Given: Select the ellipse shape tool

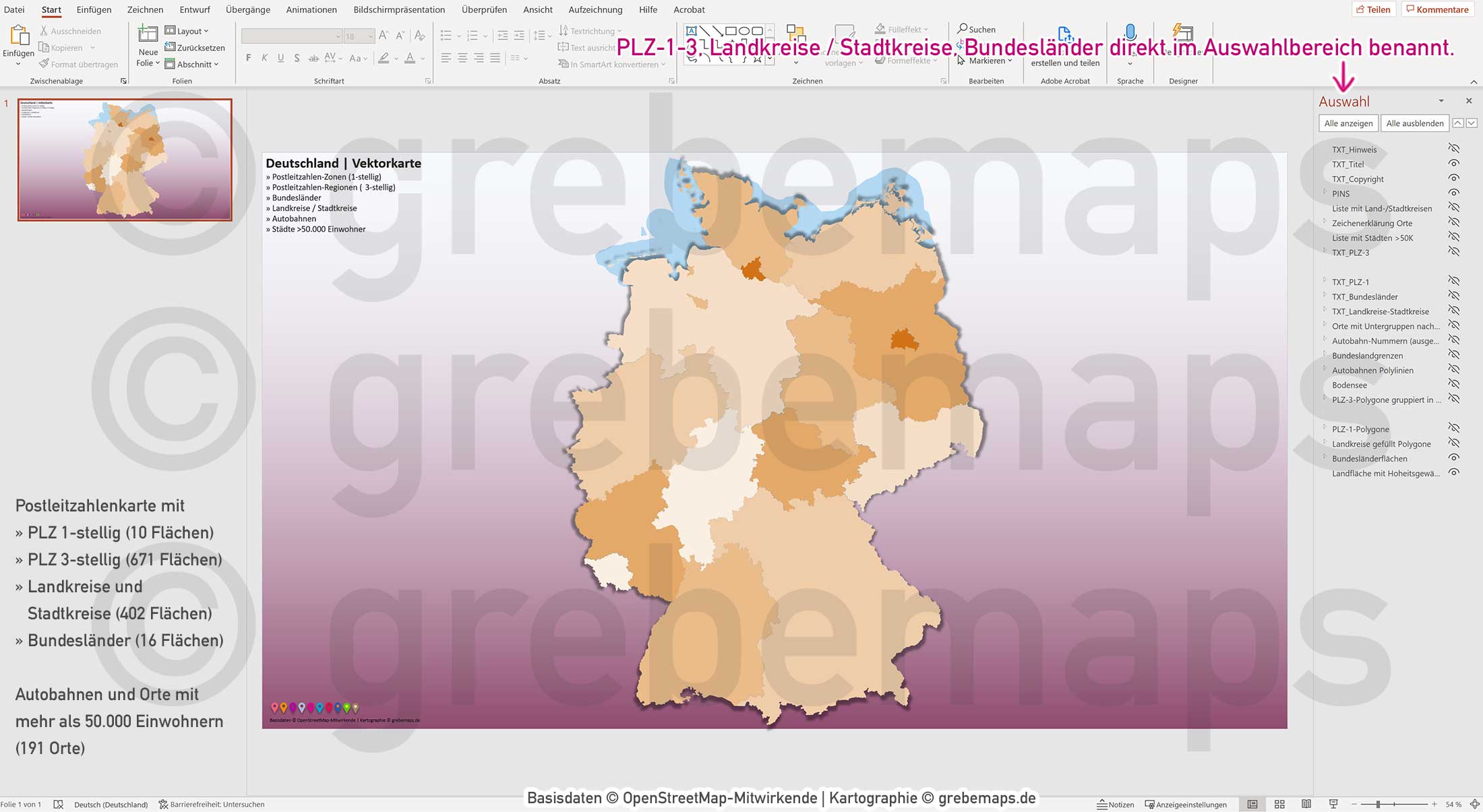Looking at the screenshot, I should pos(744,30).
